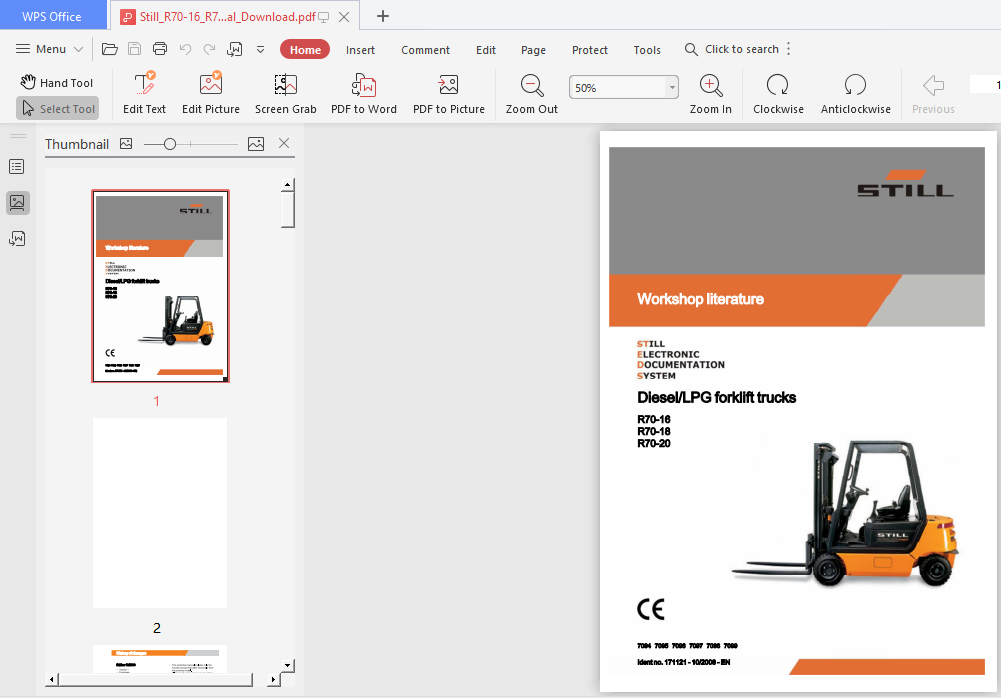Click the thumbnail size slider handle
Viewport: 1001px width, 698px height.
tap(169, 144)
